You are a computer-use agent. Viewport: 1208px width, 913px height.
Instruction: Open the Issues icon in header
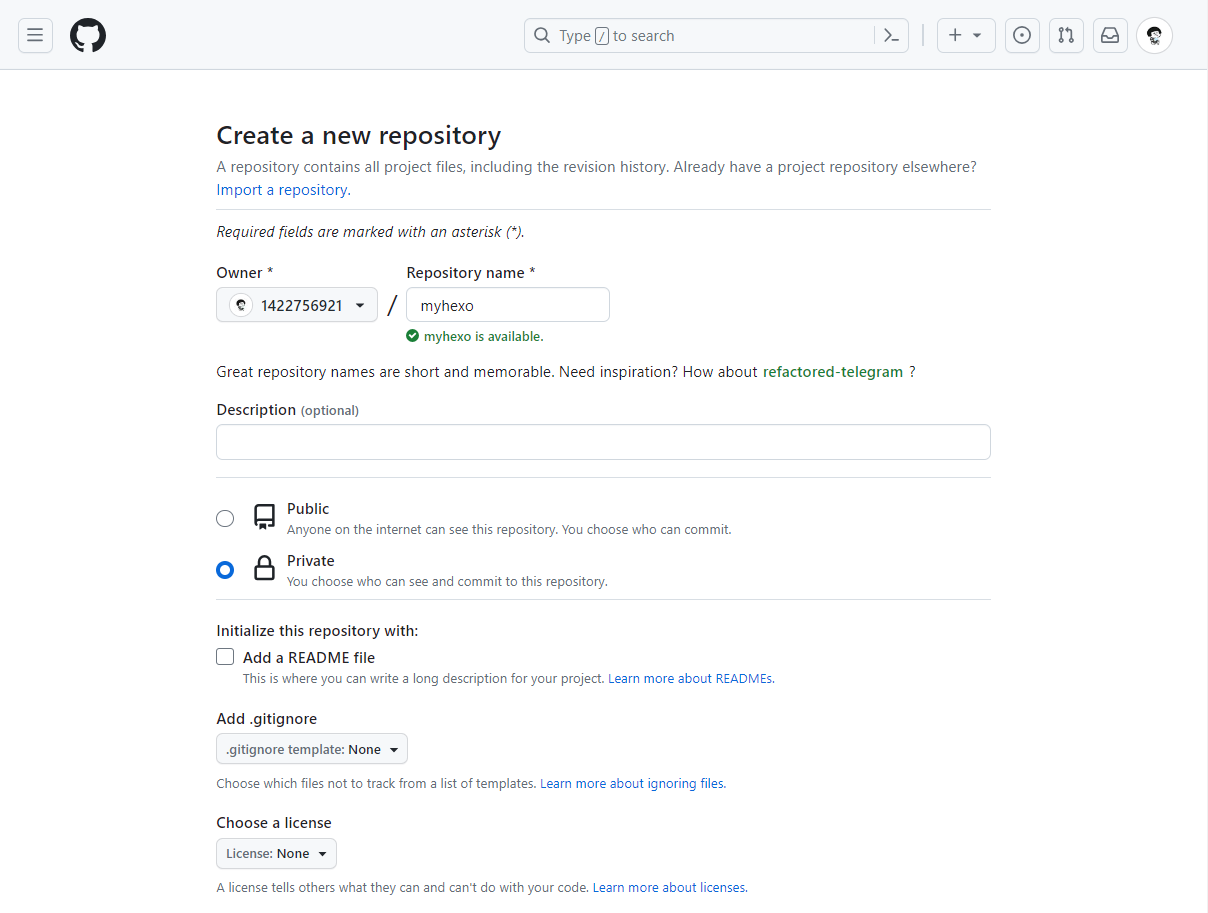pos(1022,36)
